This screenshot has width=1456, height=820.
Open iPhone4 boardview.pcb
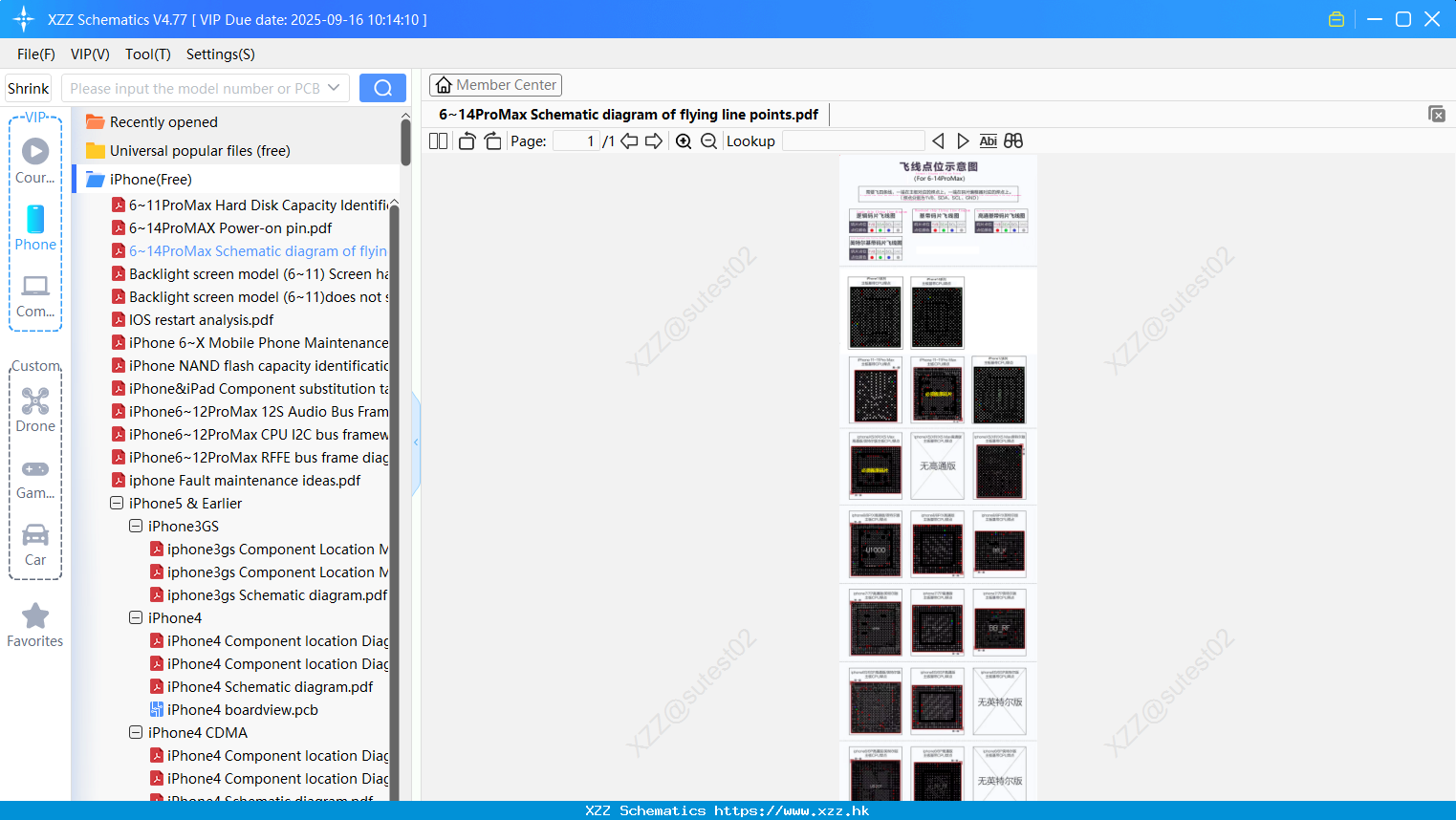click(233, 710)
